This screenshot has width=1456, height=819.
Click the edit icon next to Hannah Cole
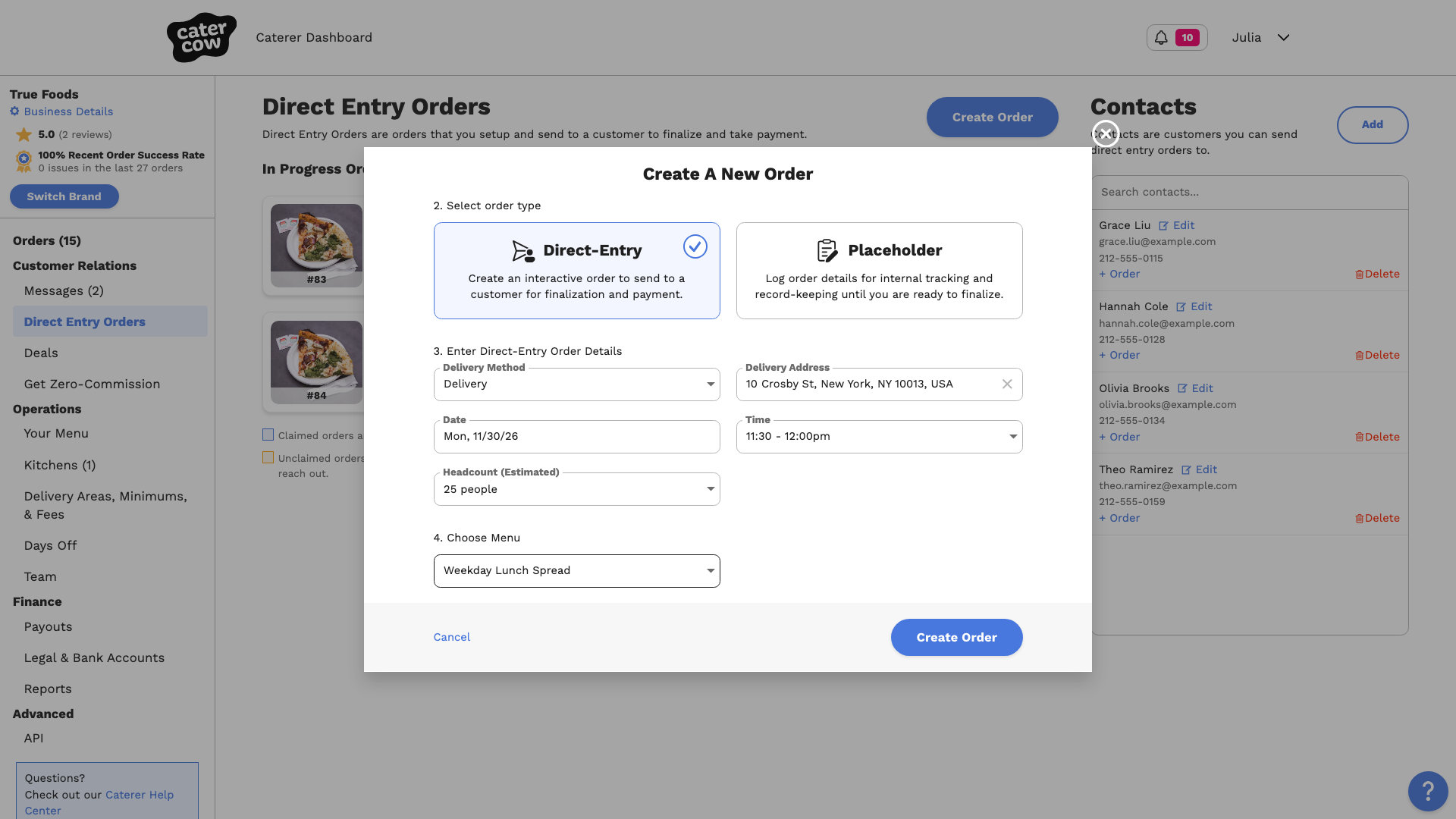click(1181, 306)
